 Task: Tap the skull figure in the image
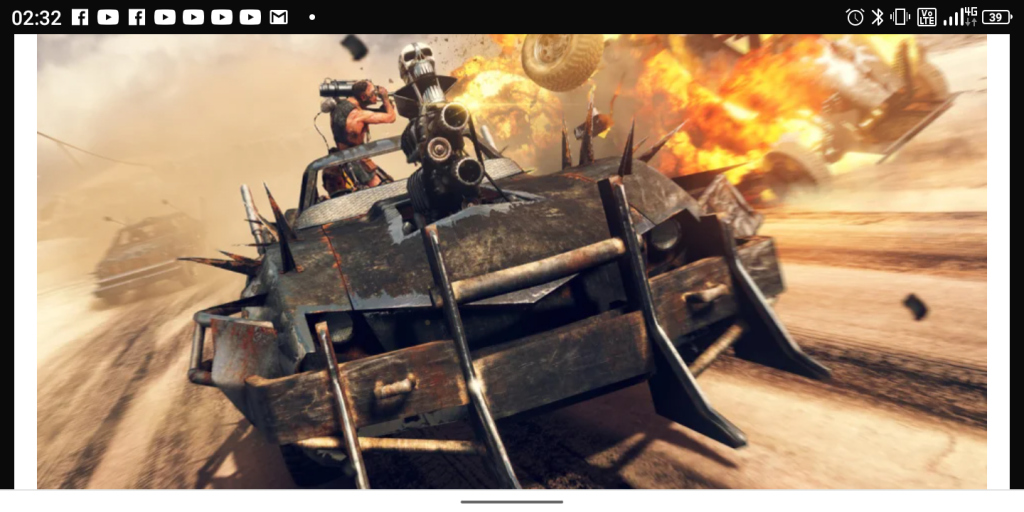(418, 65)
